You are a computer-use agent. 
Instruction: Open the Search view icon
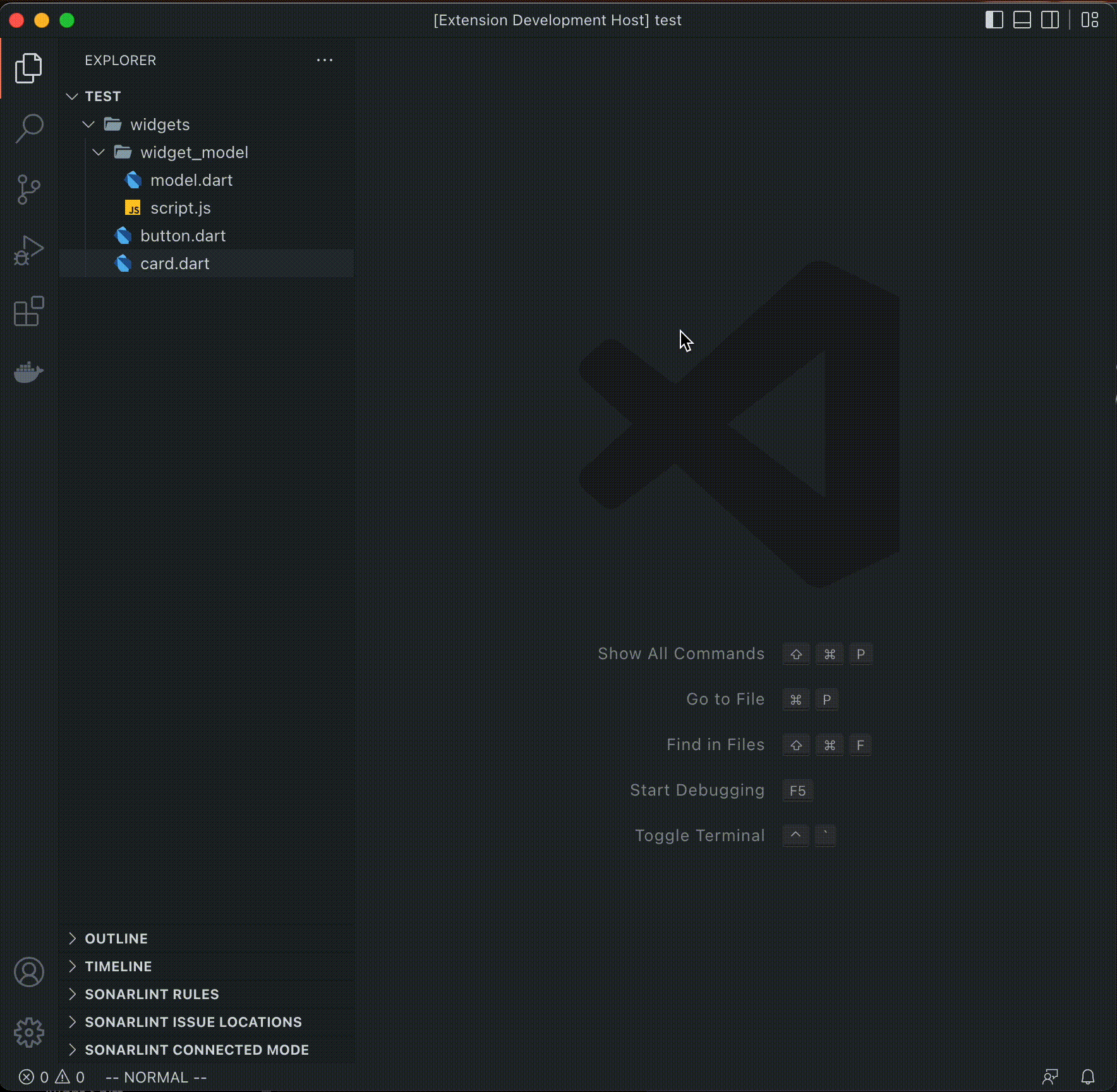[28, 128]
